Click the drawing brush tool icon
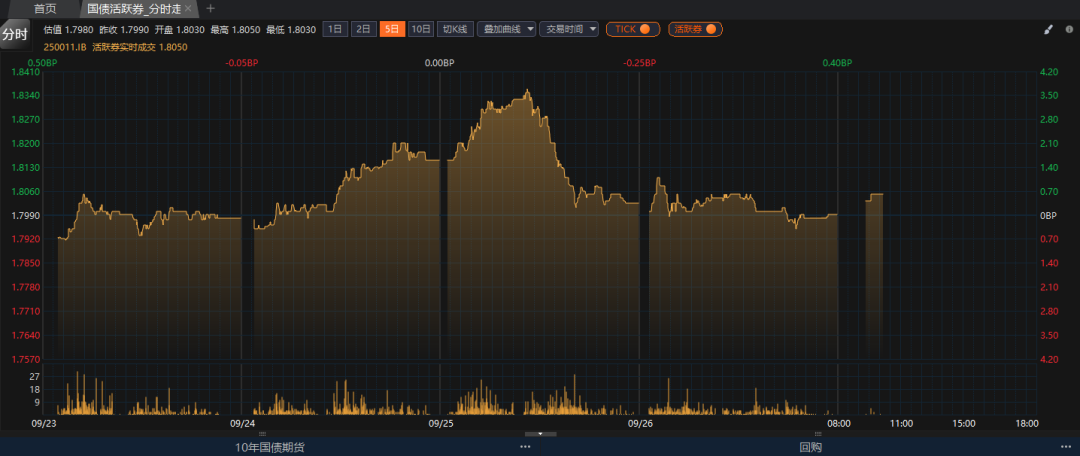The image size is (1080, 456). point(1048,29)
